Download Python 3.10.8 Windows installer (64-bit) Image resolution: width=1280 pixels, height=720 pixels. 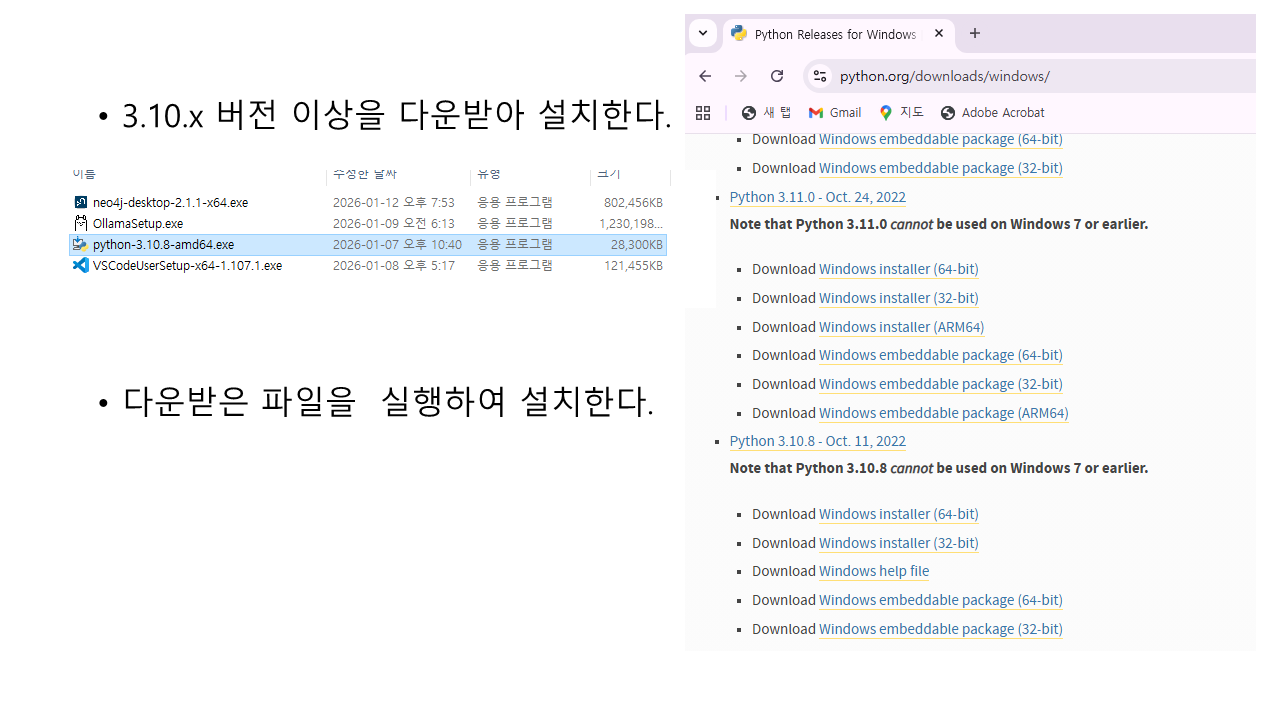pyautogui.click(x=898, y=514)
